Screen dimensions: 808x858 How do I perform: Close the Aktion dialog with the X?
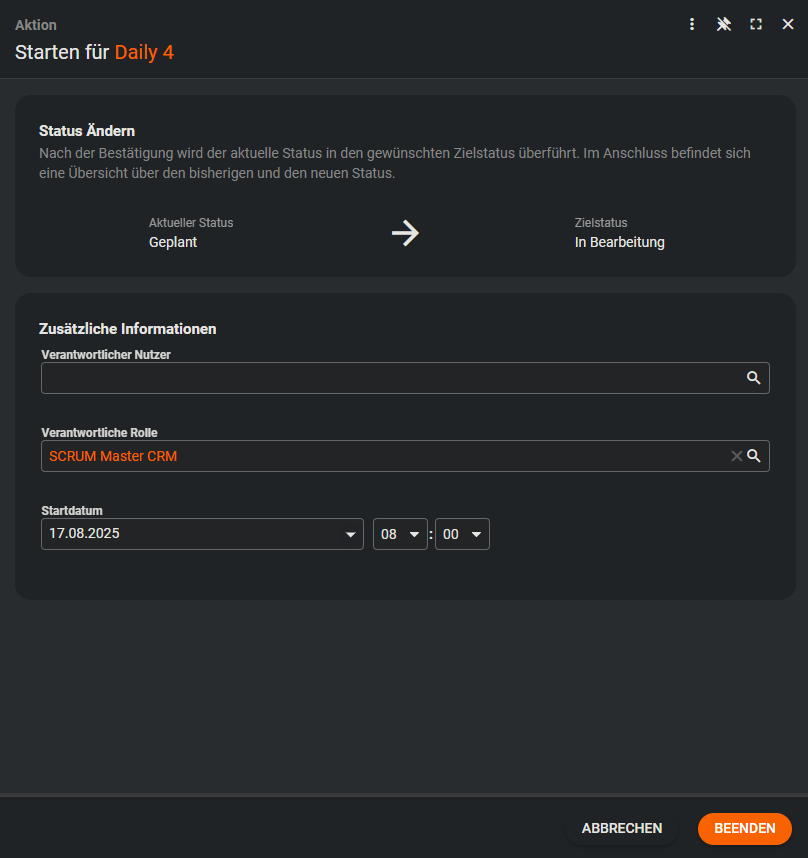pos(788,24)
